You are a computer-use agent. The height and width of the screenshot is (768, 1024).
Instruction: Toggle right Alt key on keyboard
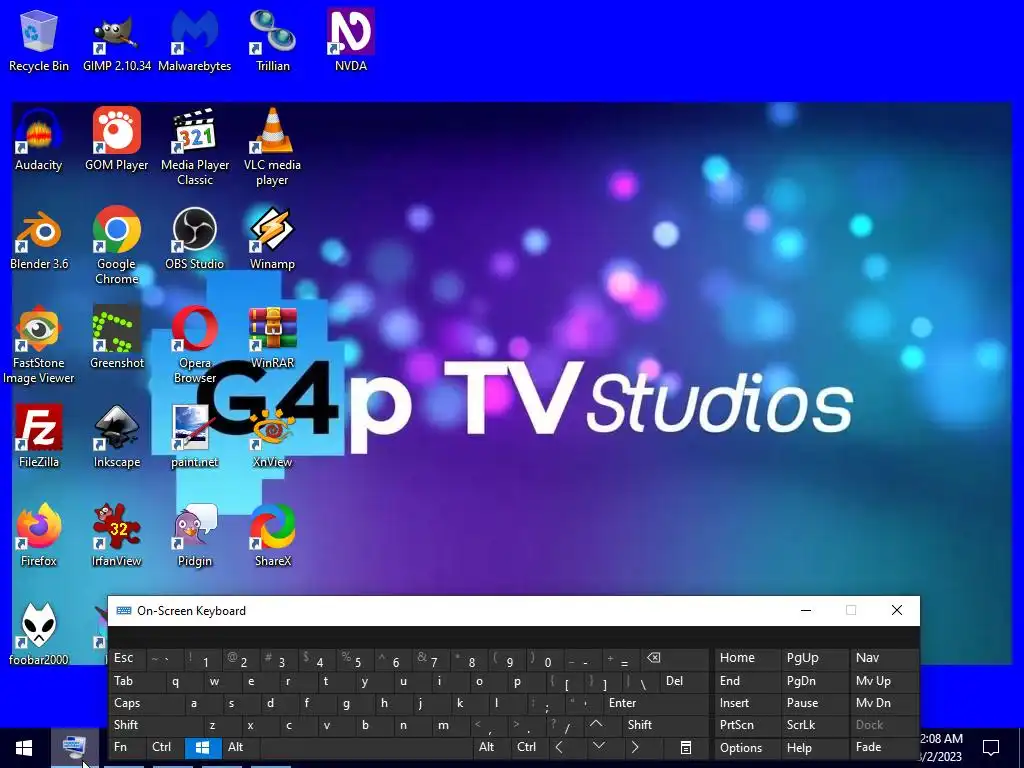coord(491,748)
